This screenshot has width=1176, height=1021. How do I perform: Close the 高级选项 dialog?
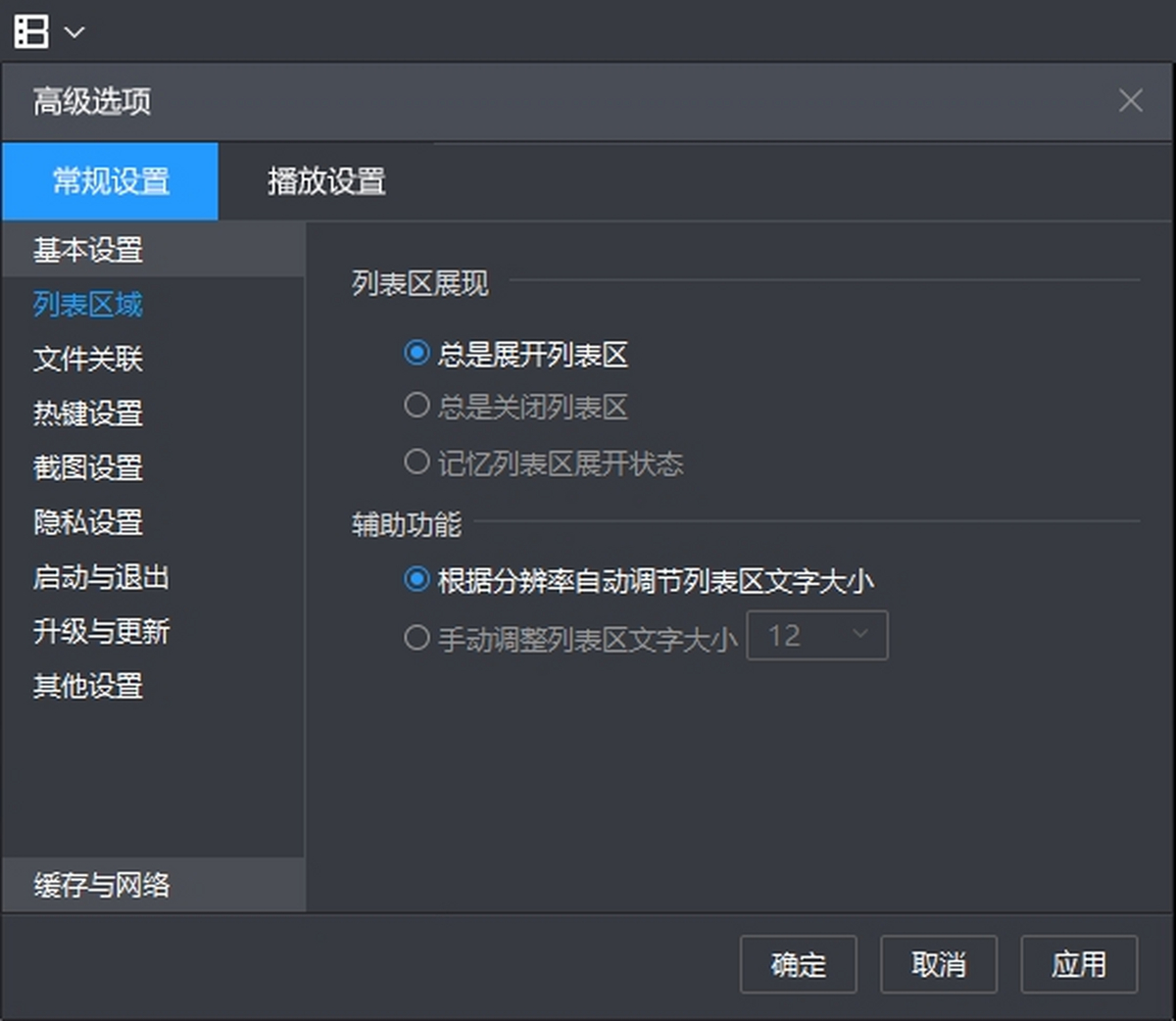click(1130, 101)
